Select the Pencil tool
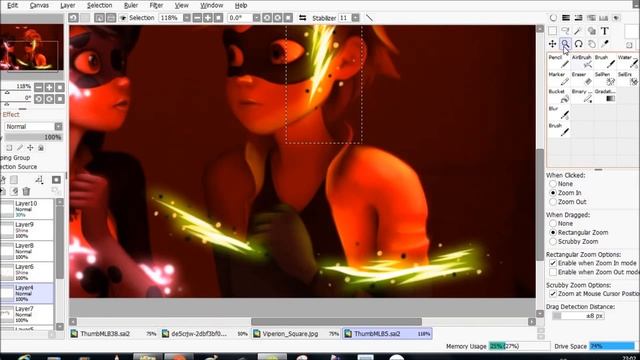The height and width of the screenshot is (360, 640). [x=558, y=61]
